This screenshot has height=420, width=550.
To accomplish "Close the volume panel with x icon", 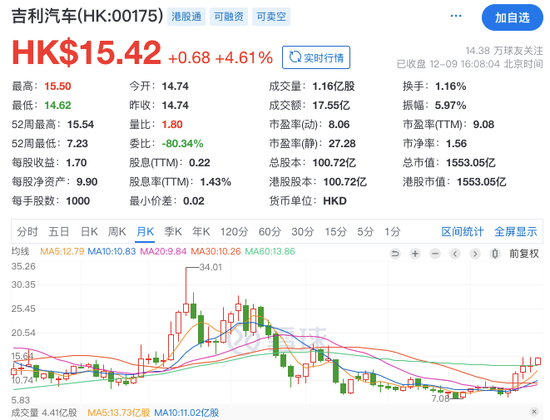I will (534, 412).
